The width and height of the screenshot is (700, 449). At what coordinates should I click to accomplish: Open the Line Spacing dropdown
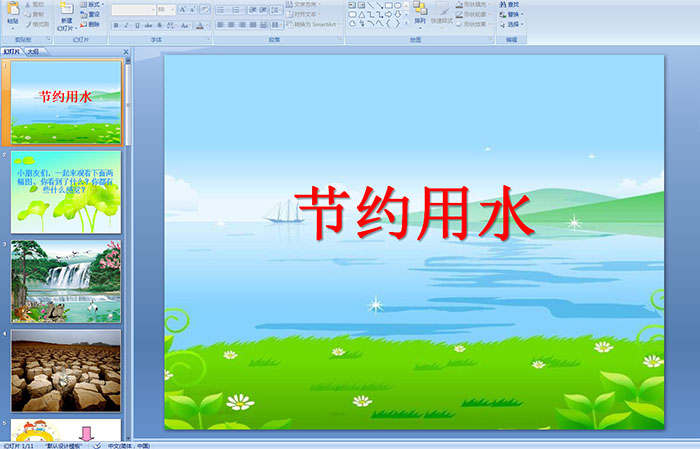click(276, 10)
